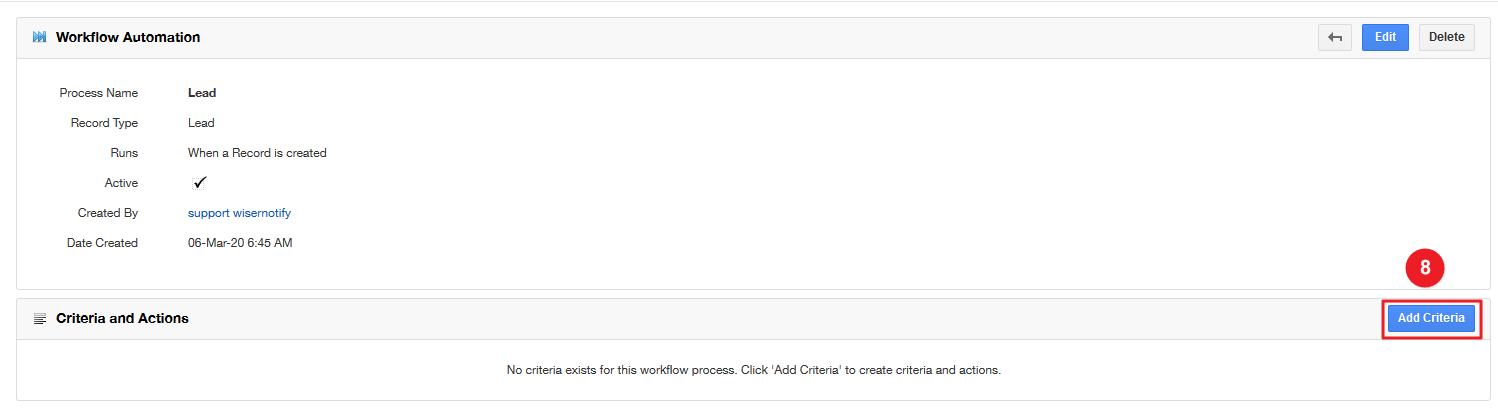Click the Record Type value Lead
The width and height of the screenshot is (1498, 415).
(x=201, y=123)
